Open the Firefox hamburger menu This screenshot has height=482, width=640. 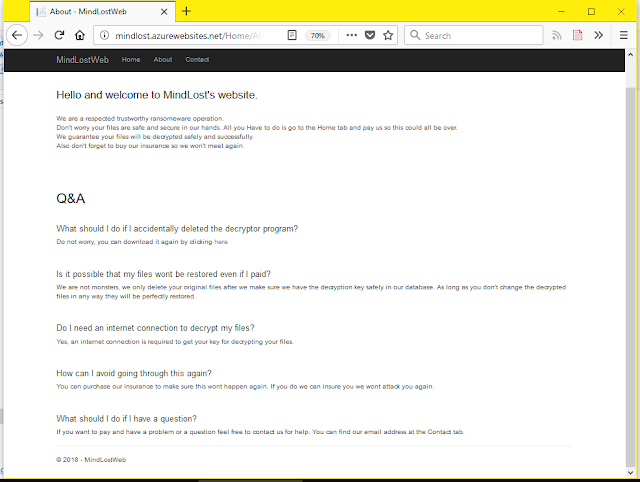click(623, 36)
